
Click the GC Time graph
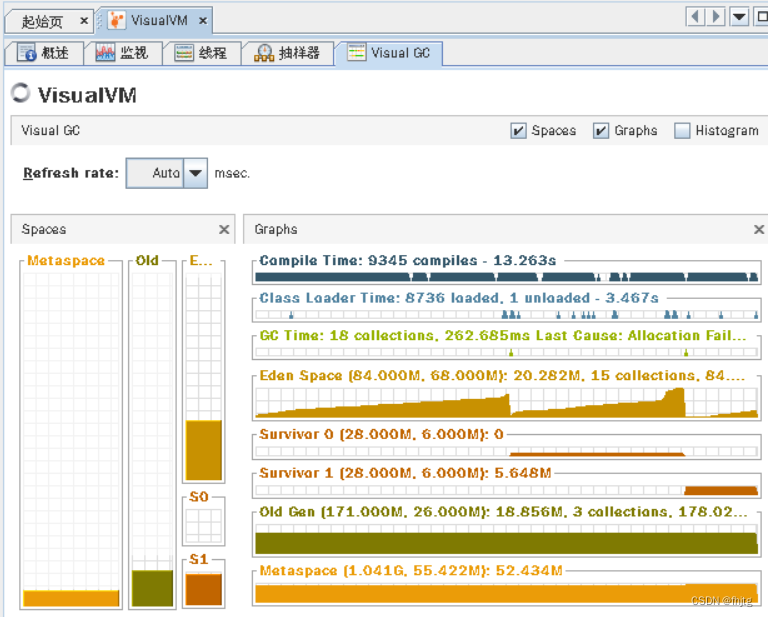(506, 352)
